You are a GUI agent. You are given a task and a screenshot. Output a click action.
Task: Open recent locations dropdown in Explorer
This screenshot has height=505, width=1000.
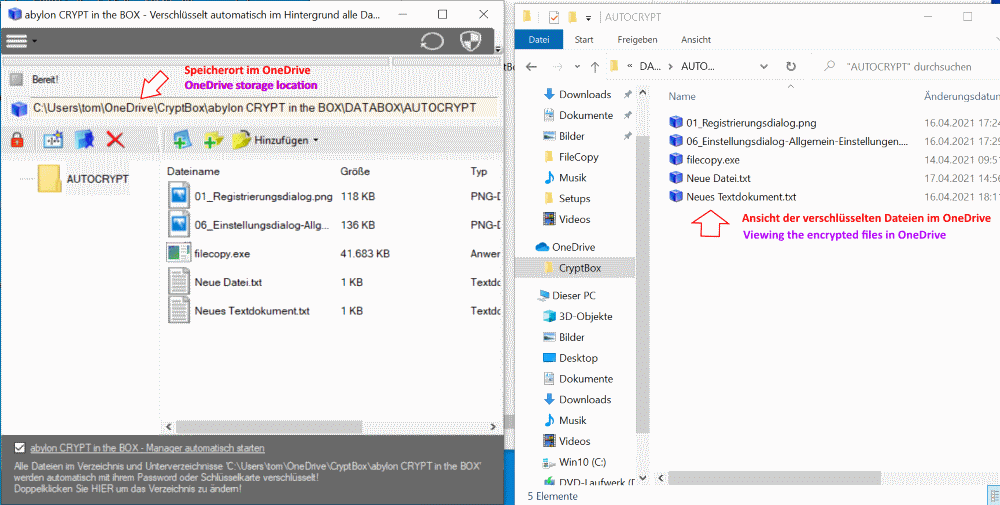click(x=577, y=66)
